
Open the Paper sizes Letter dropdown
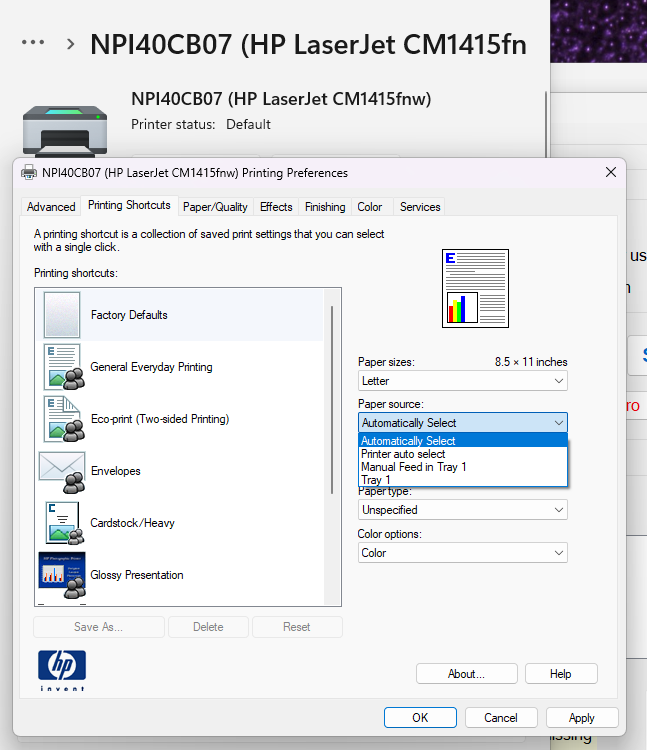(462, 381)
